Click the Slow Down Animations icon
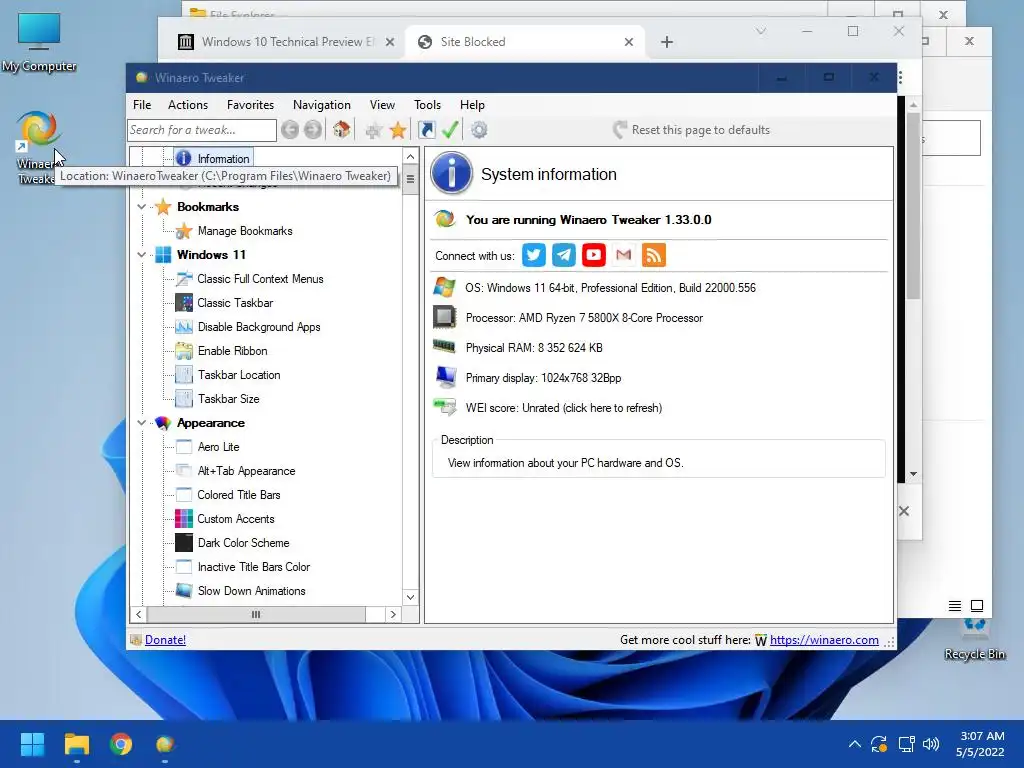 pyautogui.click(x=184, y=590)
